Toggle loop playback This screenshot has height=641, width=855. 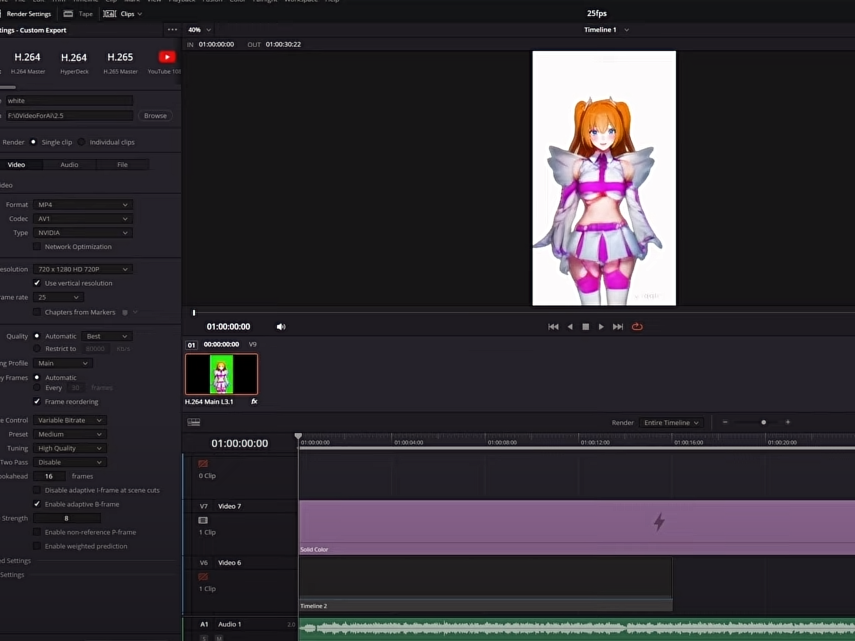pyautogui.click(x=637, y=326)
